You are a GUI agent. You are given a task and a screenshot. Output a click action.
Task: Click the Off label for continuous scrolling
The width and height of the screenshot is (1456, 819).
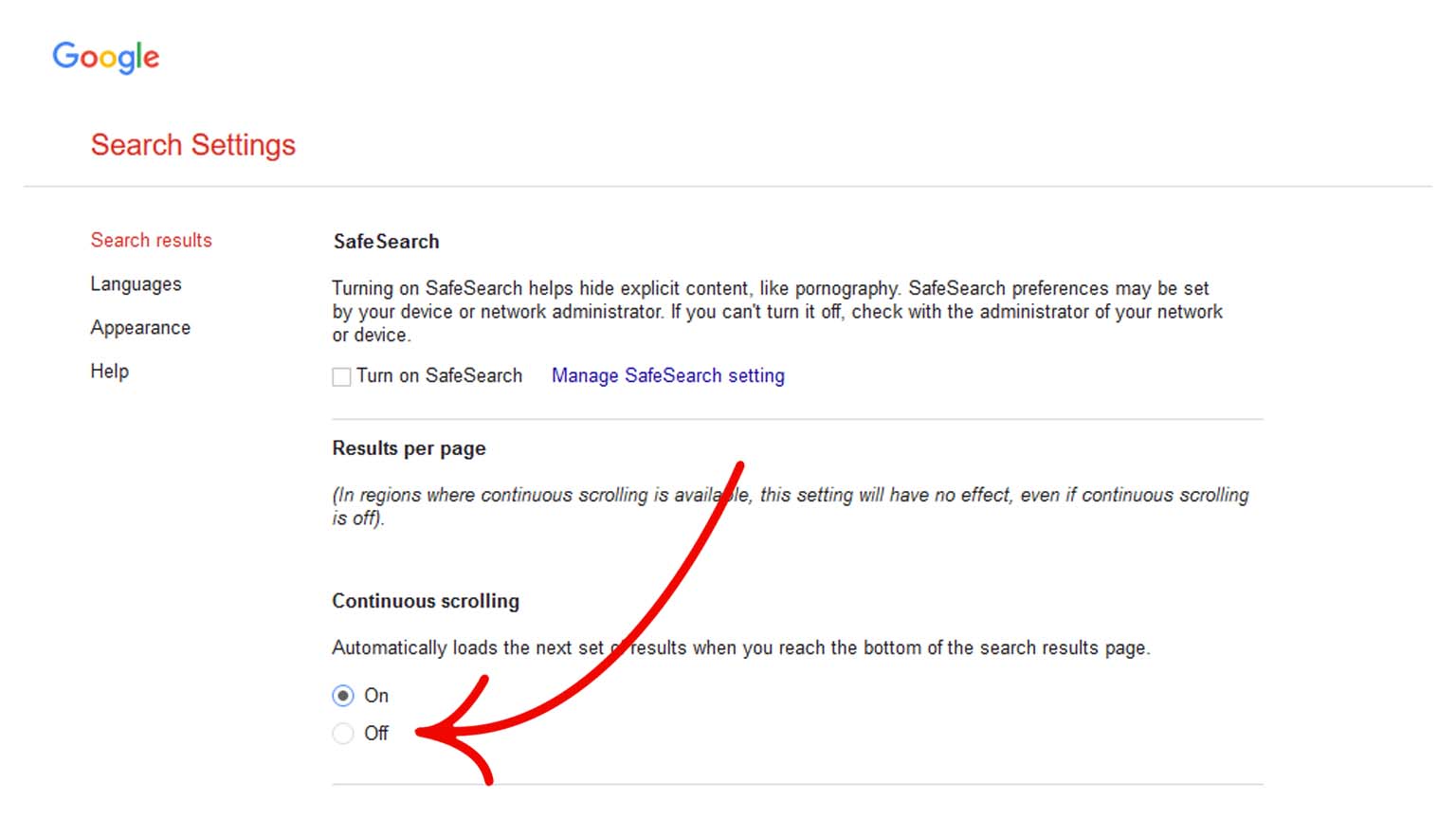coord(377,733)
